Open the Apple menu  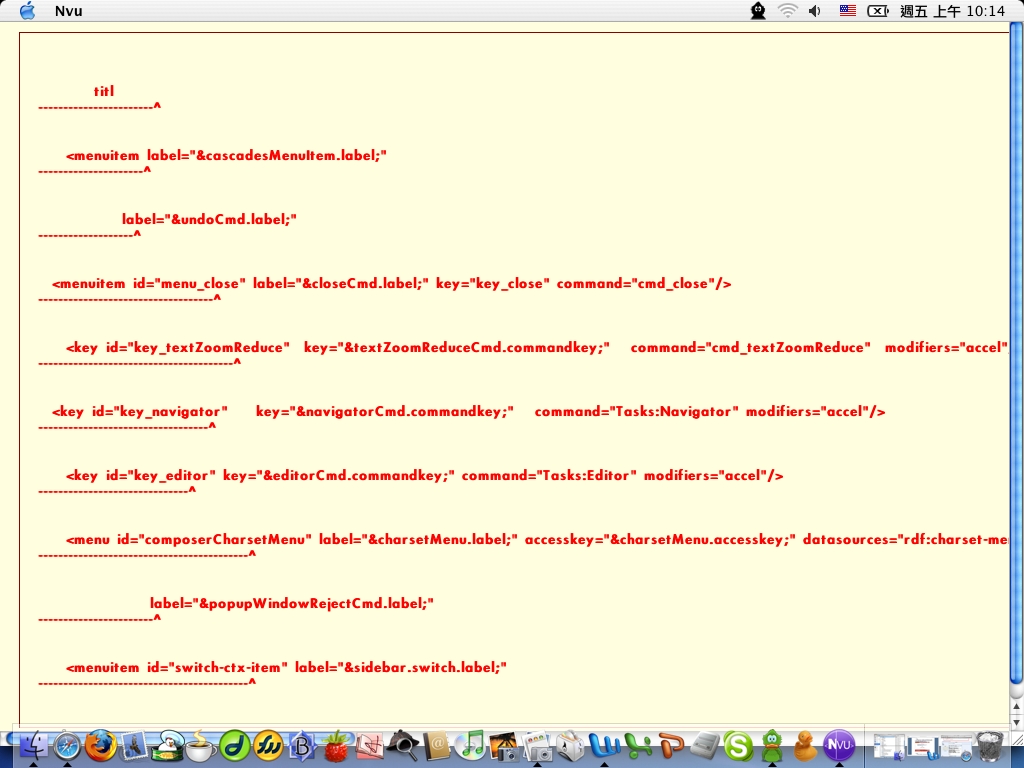(27, 11)
